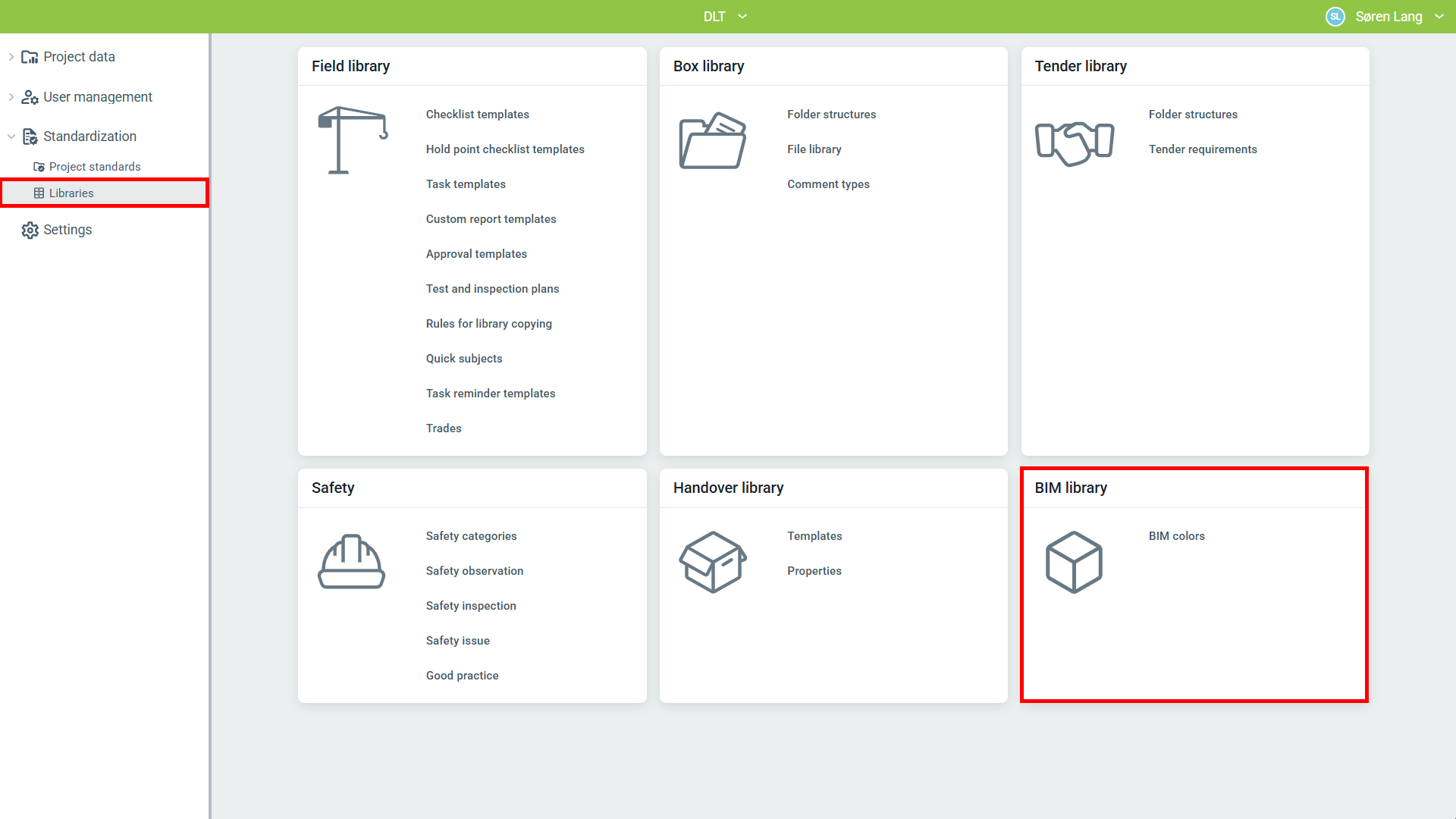Go to Safety inspection
Viewport: 1456px width, 819px height.
(x=470, y=606)
